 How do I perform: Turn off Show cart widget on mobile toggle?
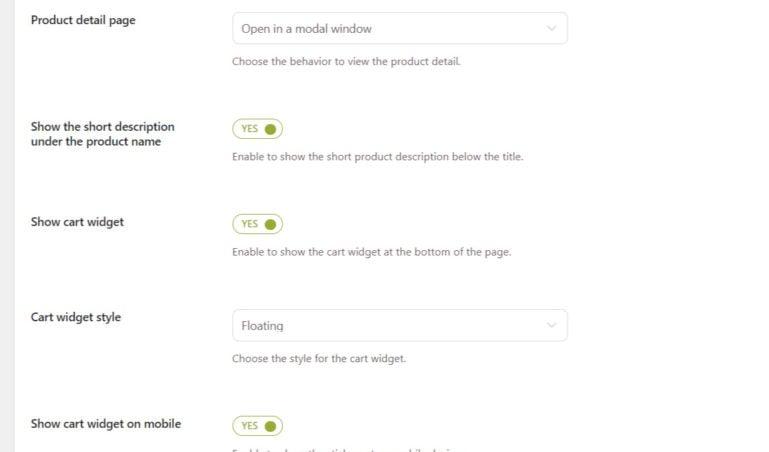tap(257, 426)
